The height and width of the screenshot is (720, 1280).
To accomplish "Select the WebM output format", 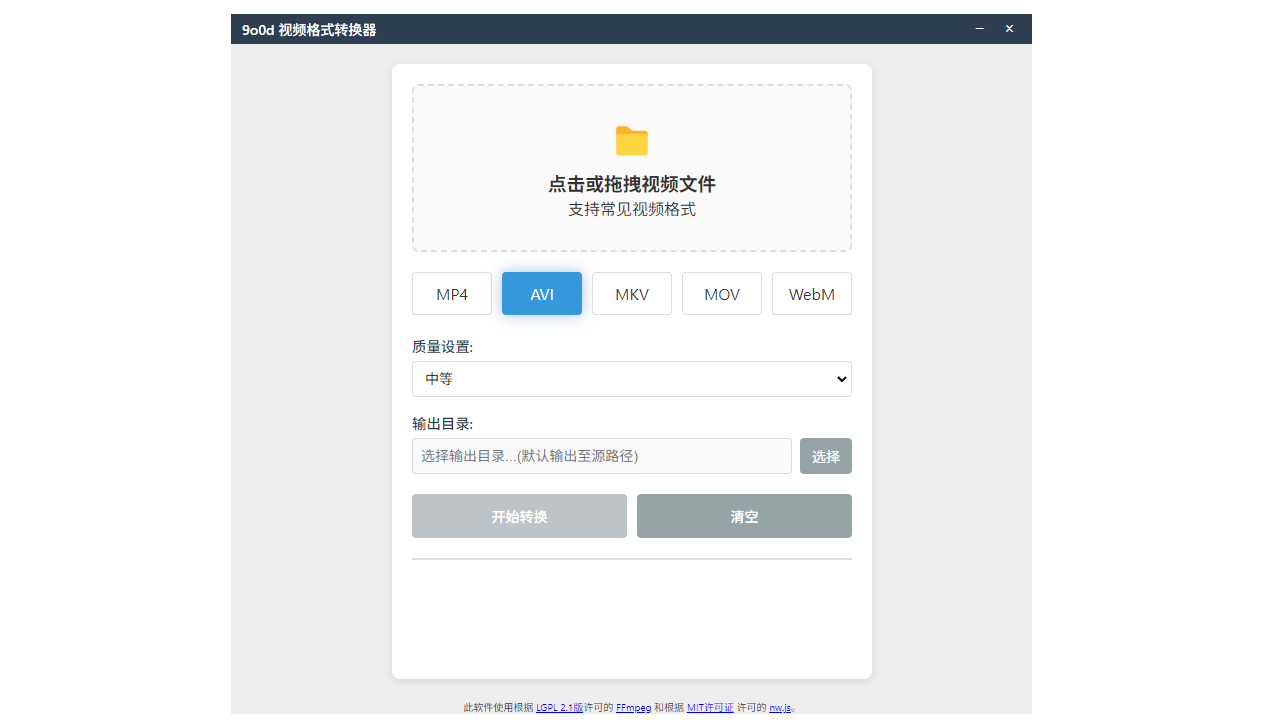I will pos(811,293).
